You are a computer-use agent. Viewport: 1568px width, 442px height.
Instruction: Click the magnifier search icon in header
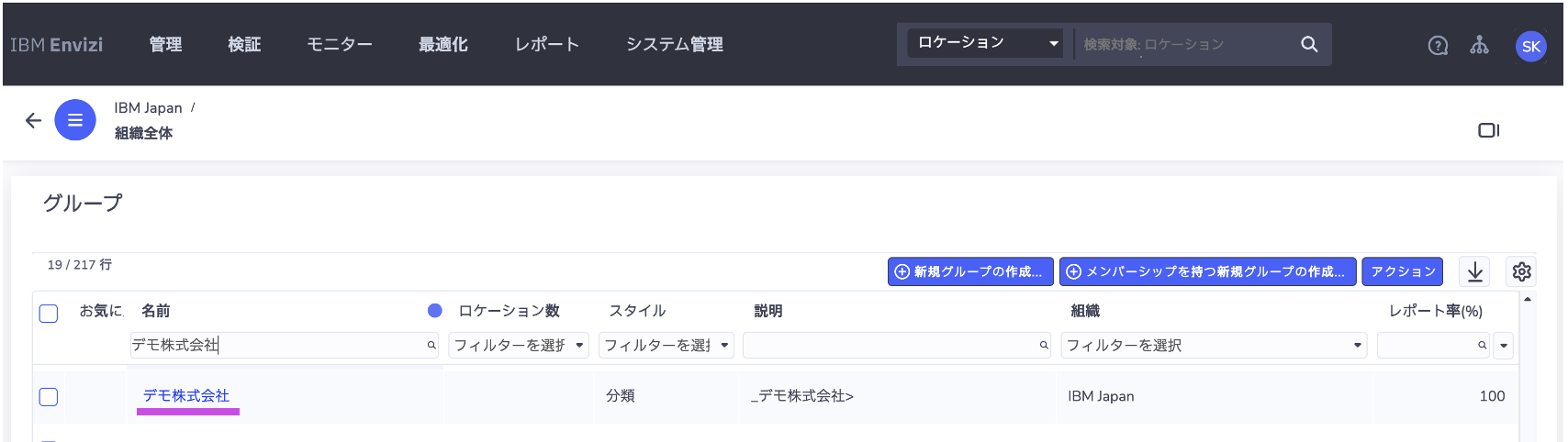pyautogui.click(x=1309, y=44)
